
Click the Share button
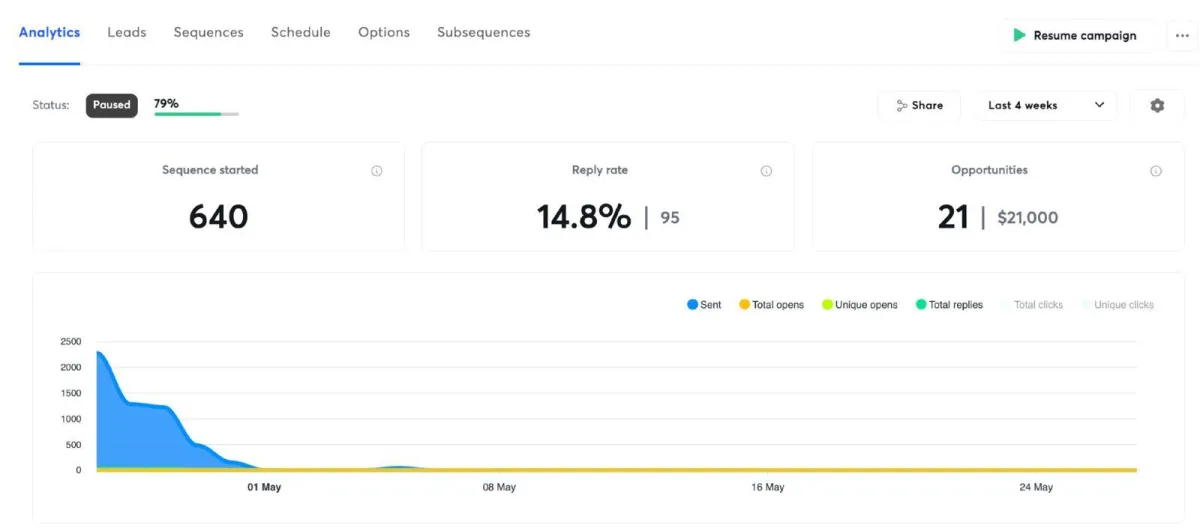[x=919, y=105]
